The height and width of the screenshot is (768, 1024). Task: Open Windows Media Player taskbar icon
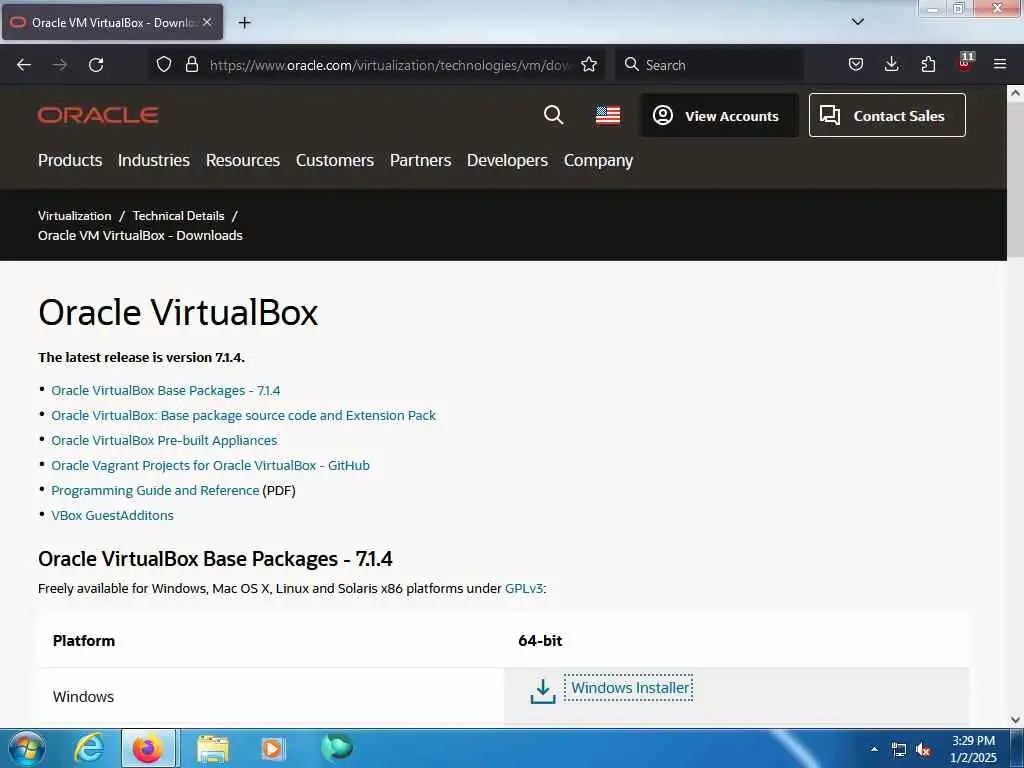(272, 748)
